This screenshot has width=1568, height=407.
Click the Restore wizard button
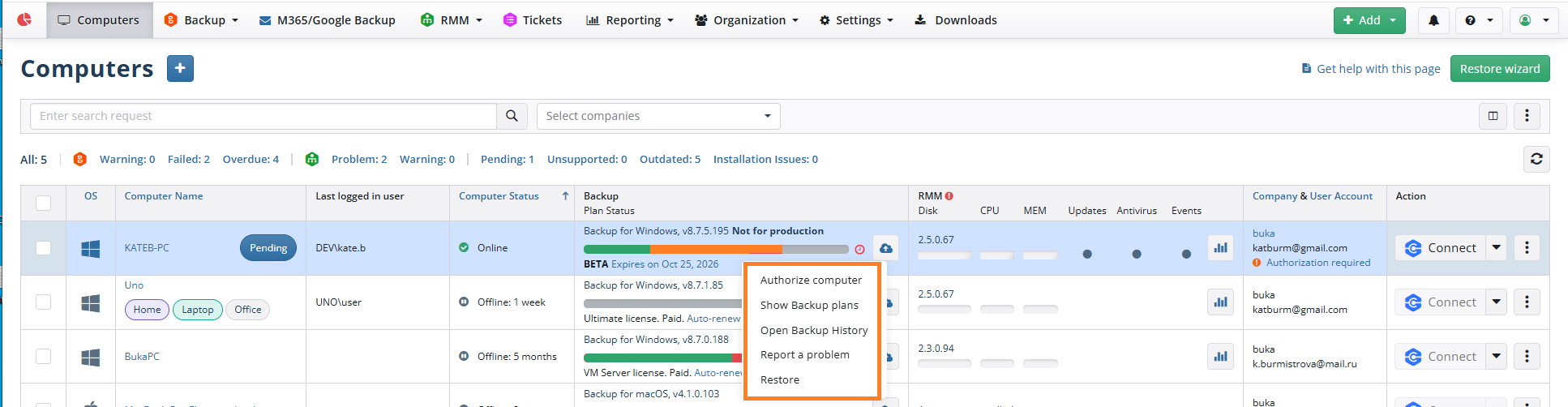pos(1500,69)
